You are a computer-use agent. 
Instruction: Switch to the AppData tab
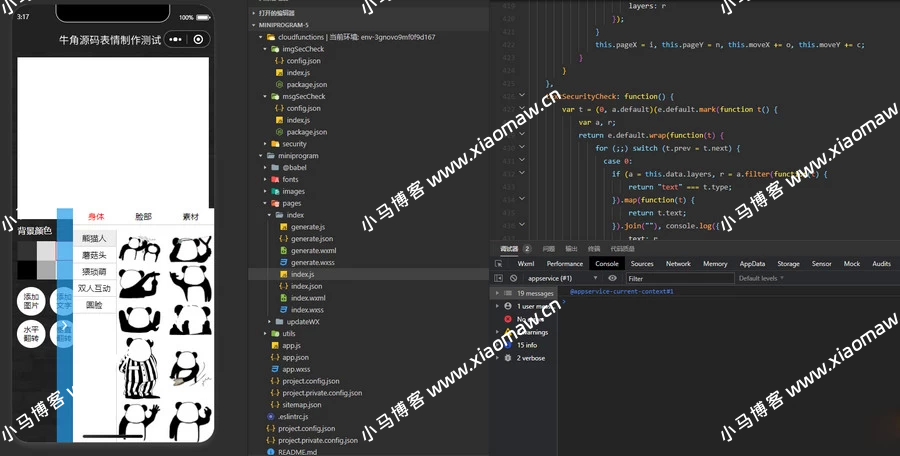click(752, 264)
